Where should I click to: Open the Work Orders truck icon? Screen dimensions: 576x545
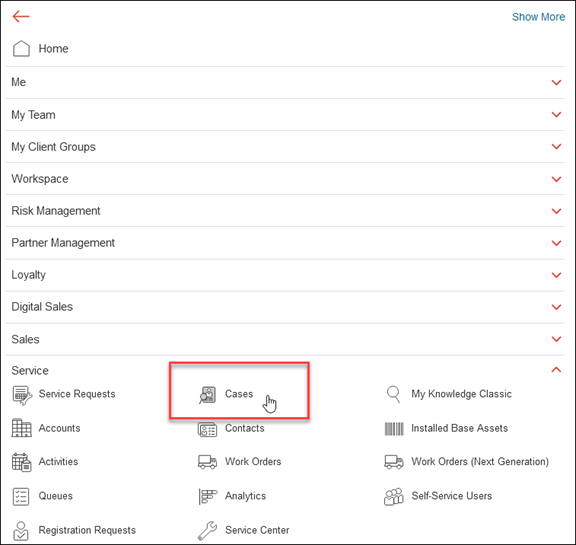click(208, 462)
